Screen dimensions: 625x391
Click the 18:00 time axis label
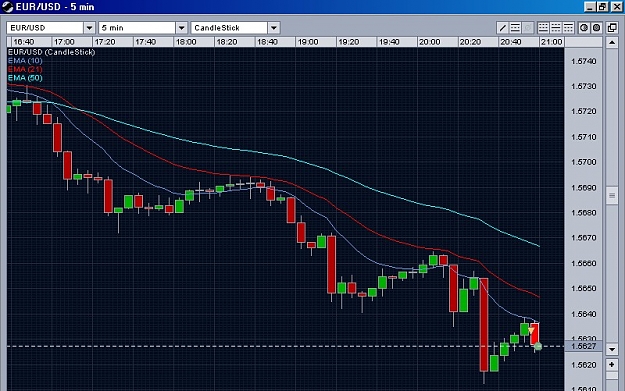[x=186, y=42]
